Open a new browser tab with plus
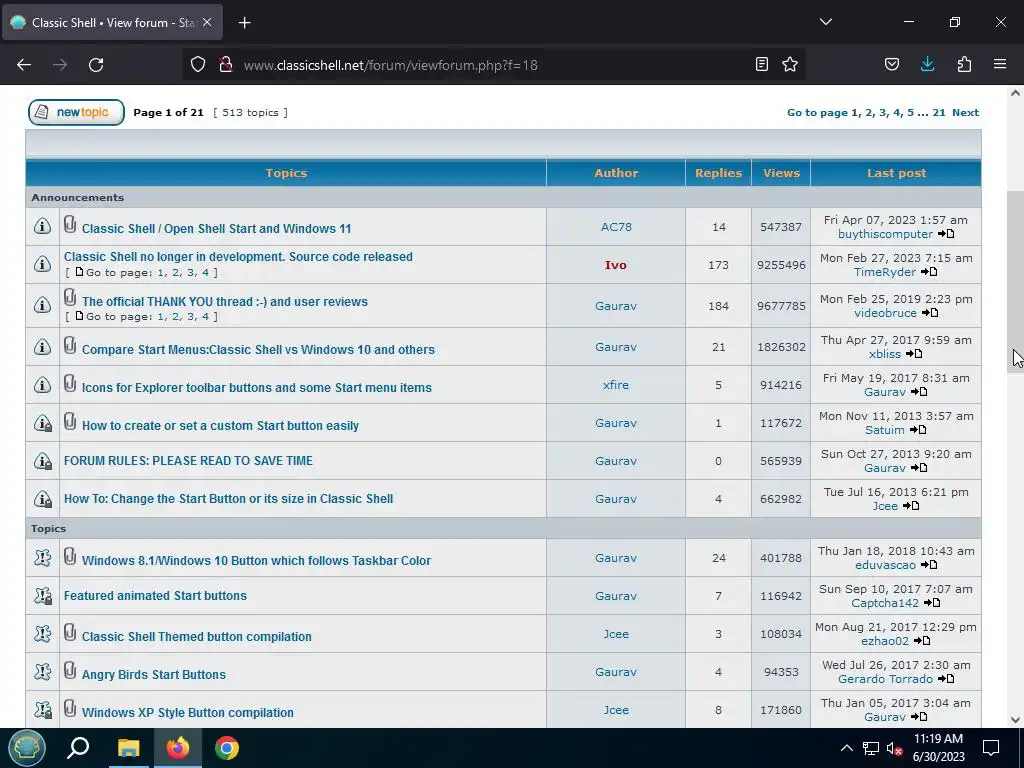Screen dimensions: 1024x768 (244, 23)
